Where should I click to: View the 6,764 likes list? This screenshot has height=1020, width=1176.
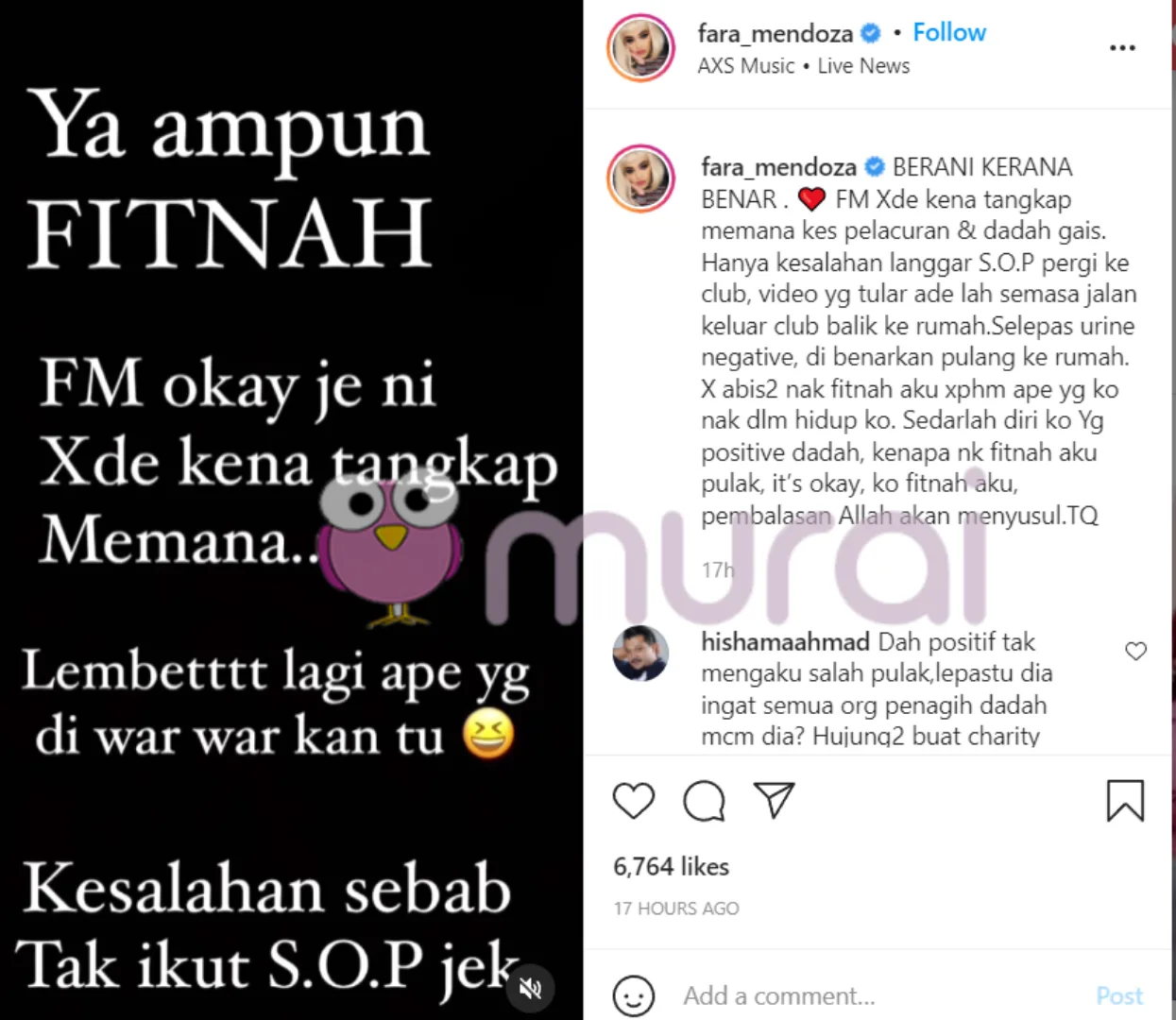672,866
